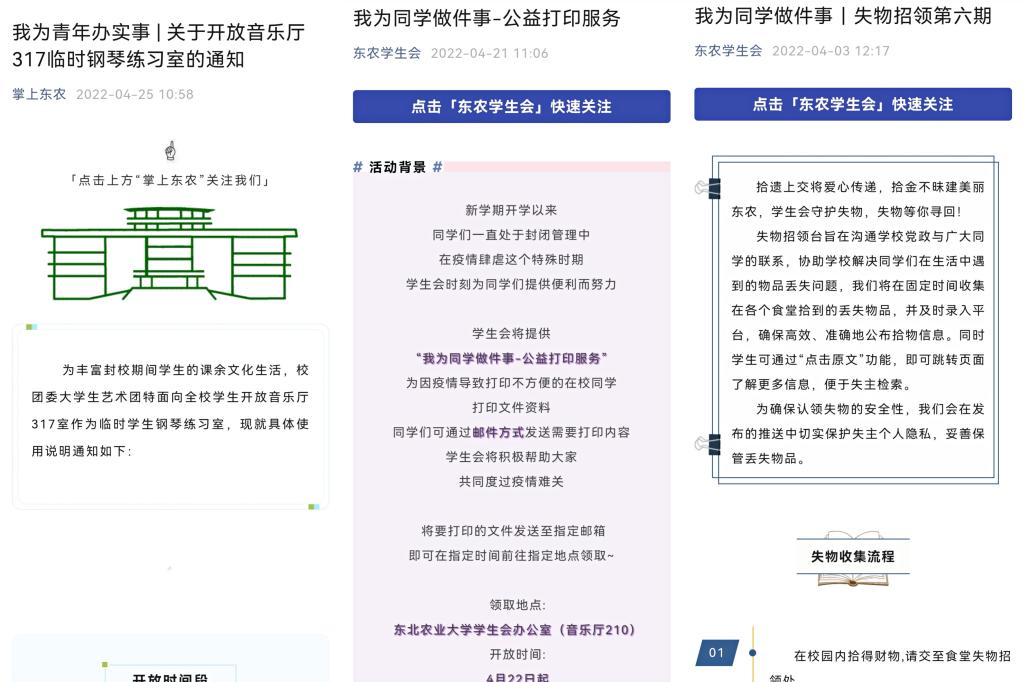
Task: Click the green building illustration
Action: pos(169,254)
